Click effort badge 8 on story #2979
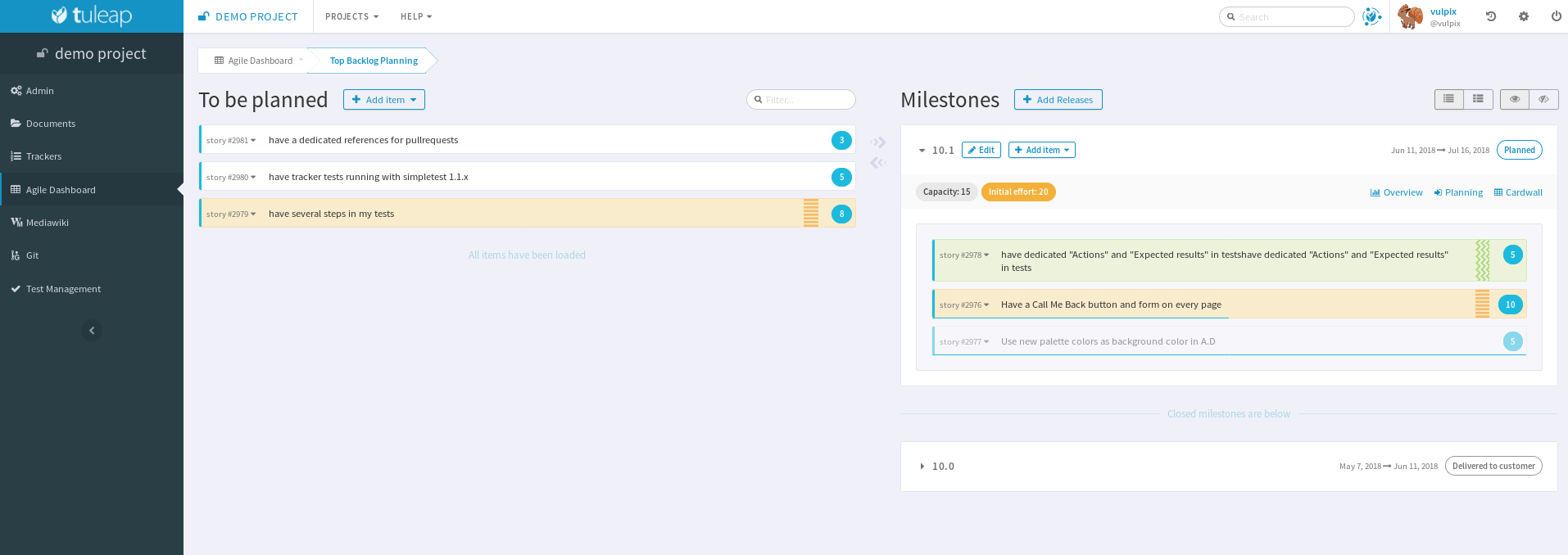This screenshot has height=555, width=1568. [x=841, y=214]
